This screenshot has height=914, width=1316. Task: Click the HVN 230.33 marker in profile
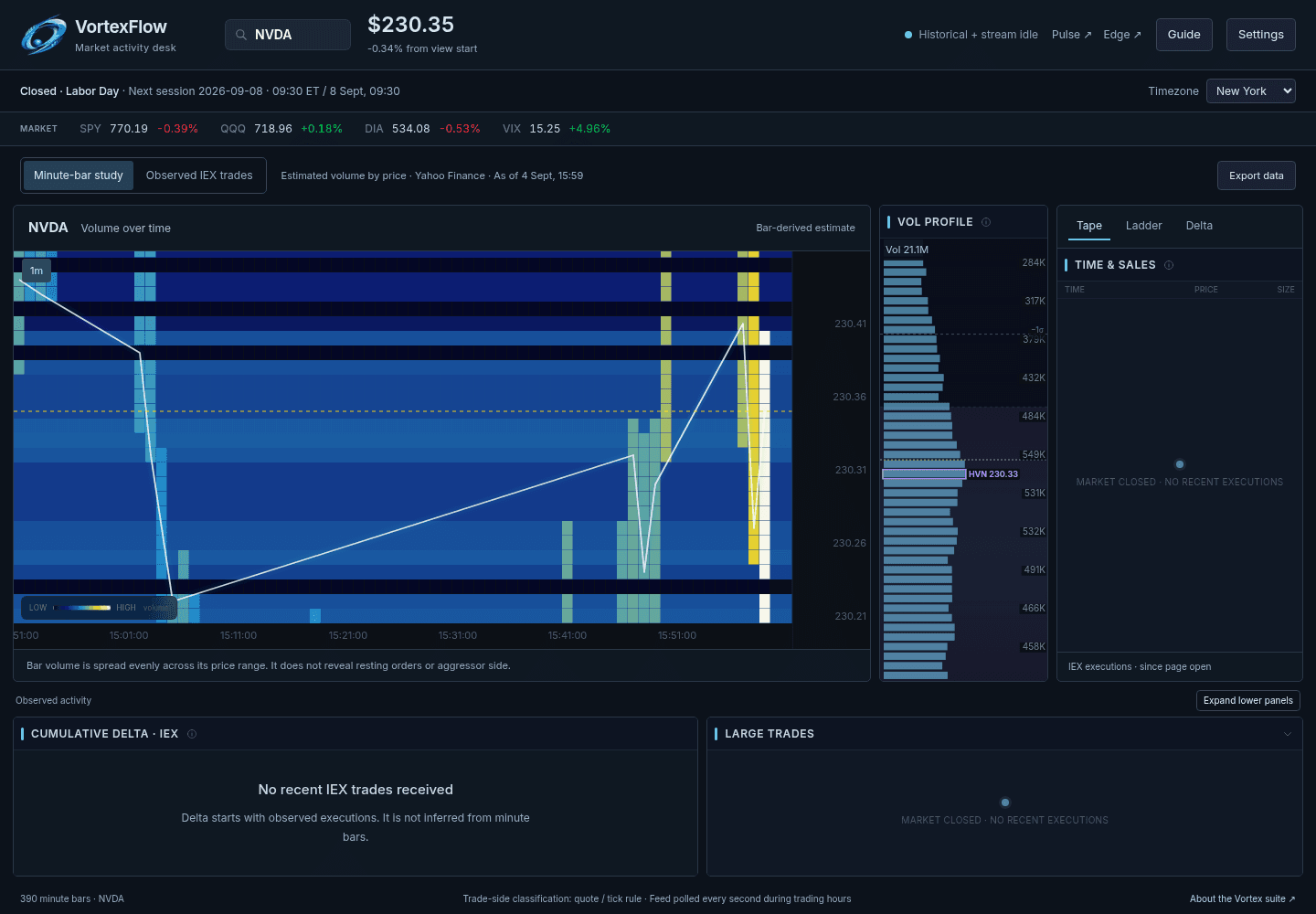992,474
